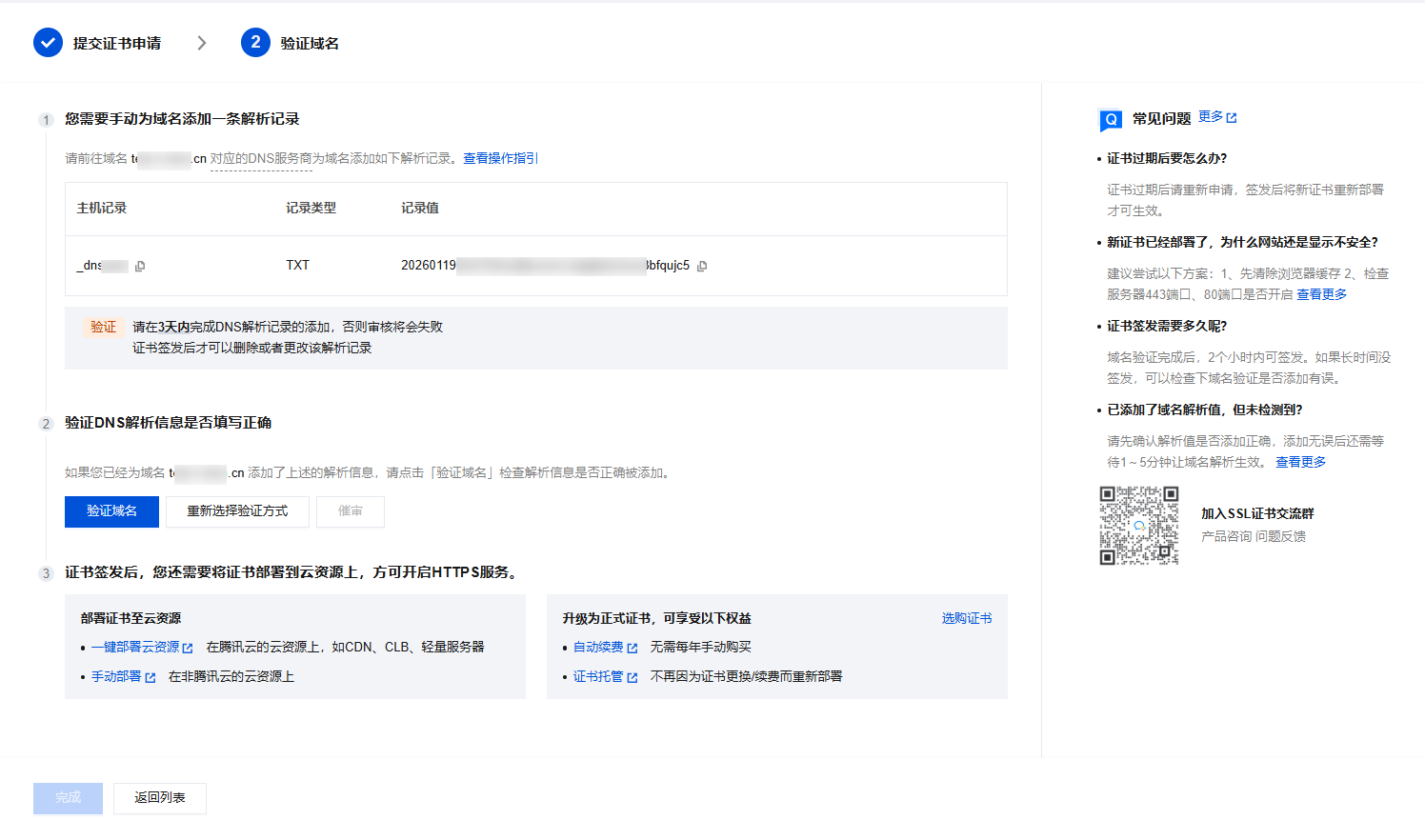Click the external-link icon next to 手动部署
Viewport: 1425px width, 840px height.
[150, 677]
